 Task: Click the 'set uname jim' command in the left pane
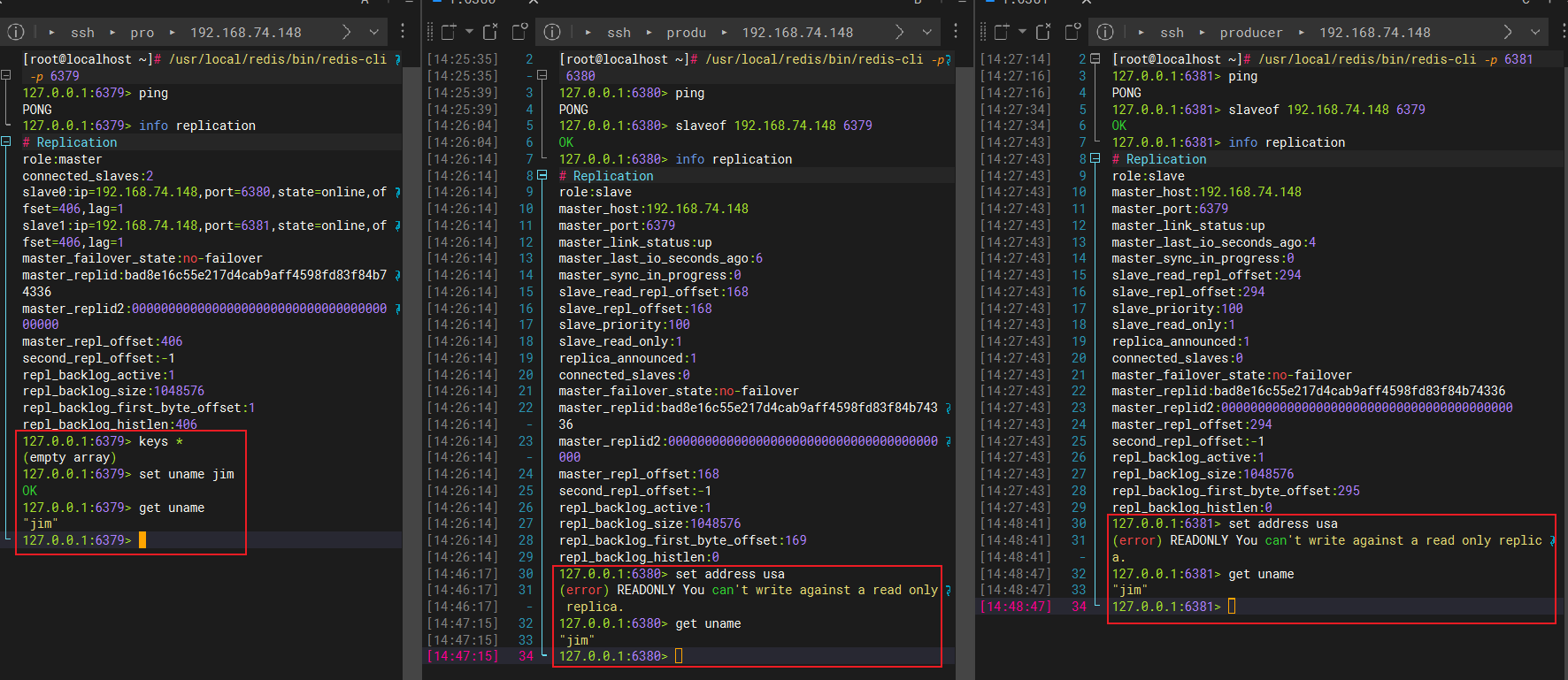tap(187, 474)
